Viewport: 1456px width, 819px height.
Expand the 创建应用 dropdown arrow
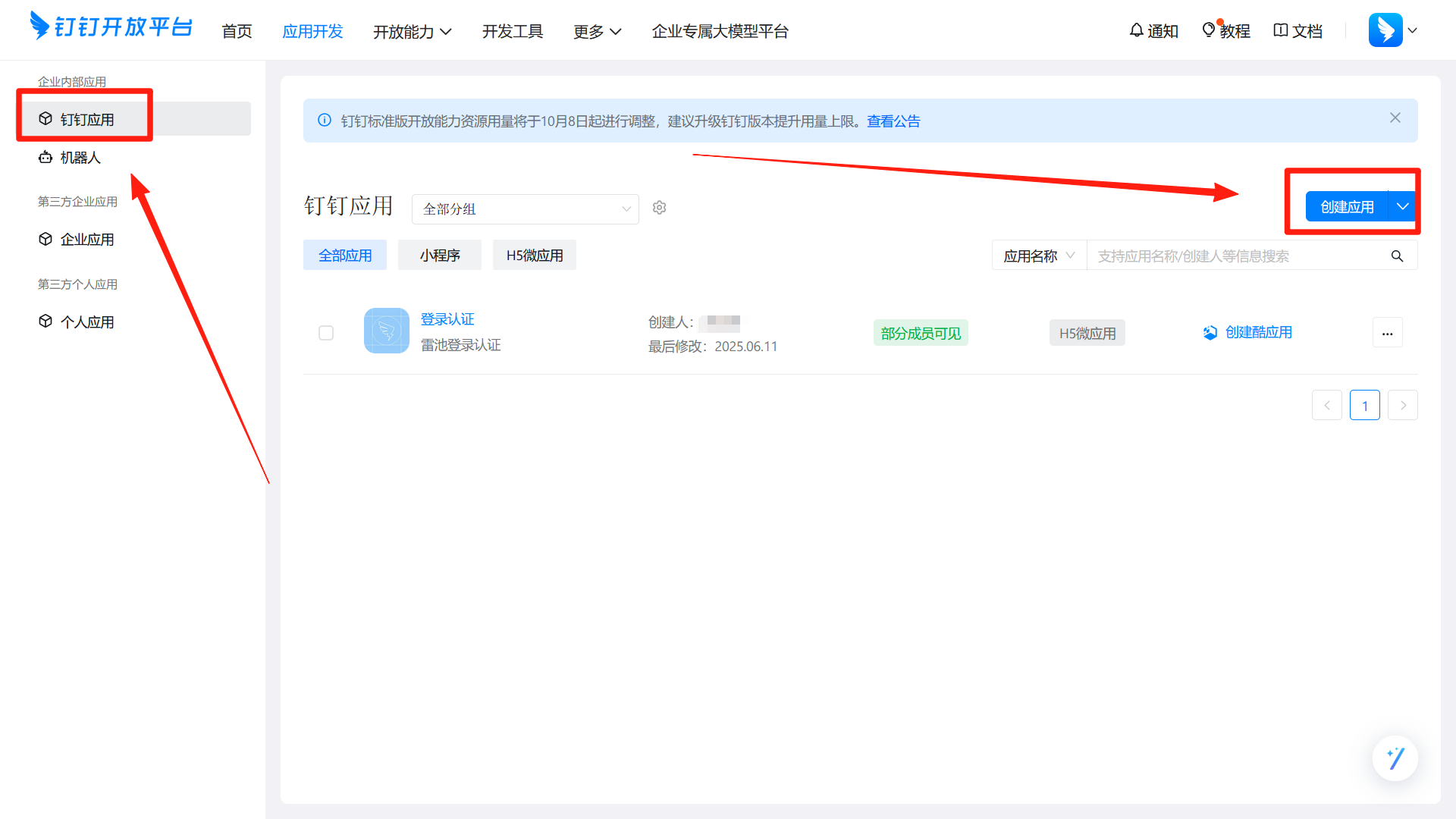(x=1403, y=206)
